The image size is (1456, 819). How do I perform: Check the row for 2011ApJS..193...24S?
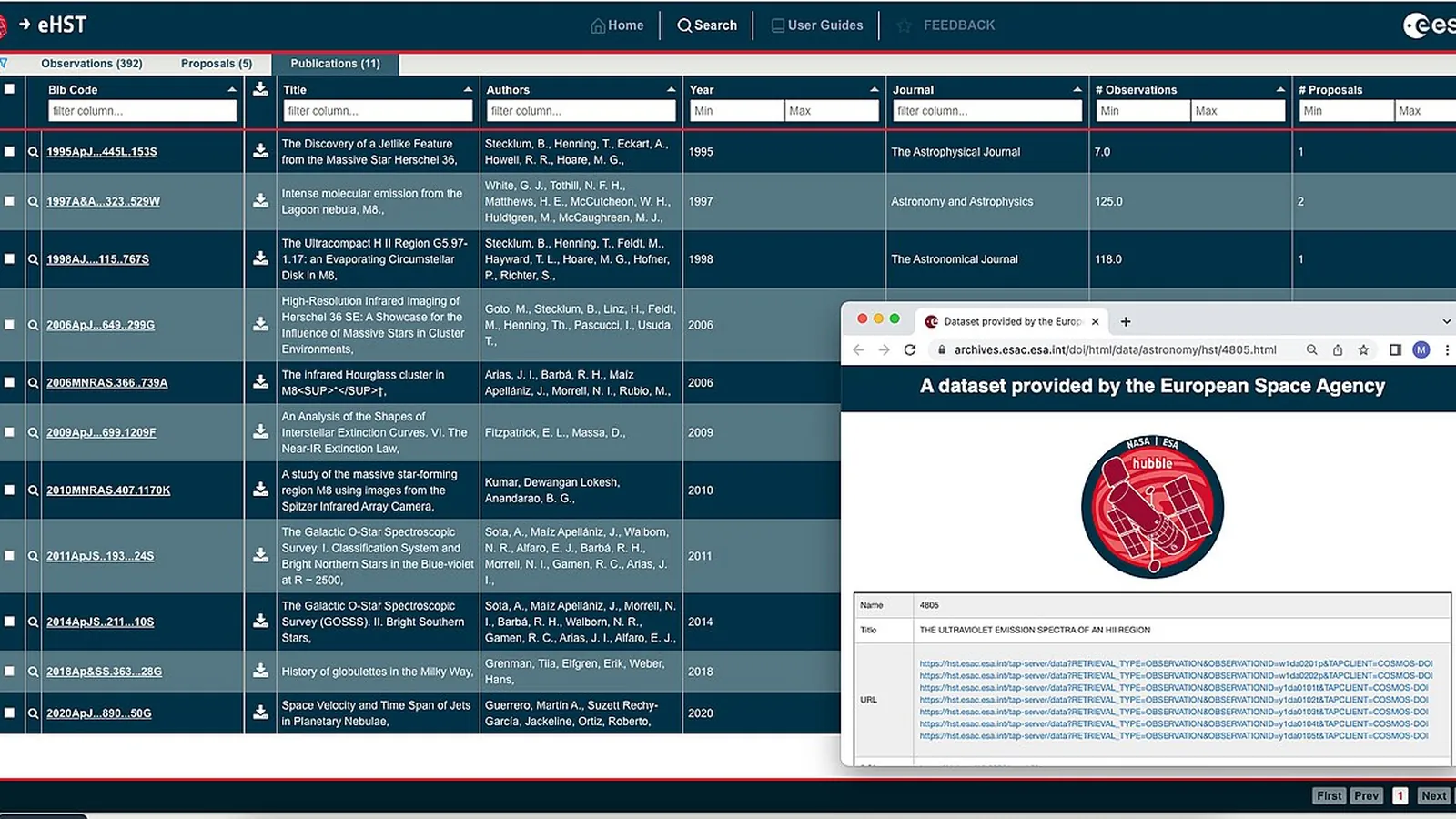[x=9, y=555]
